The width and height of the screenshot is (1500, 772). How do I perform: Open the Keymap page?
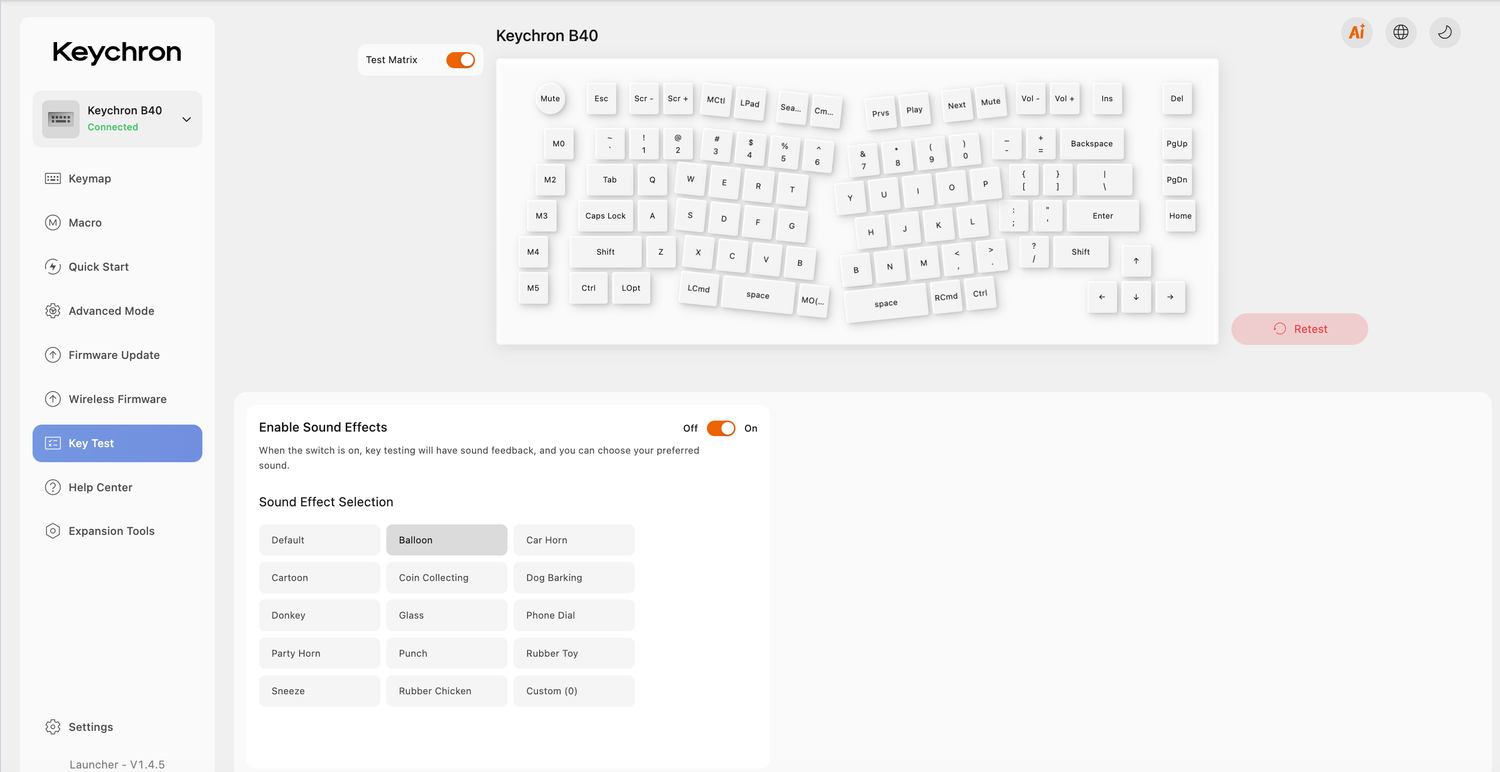tap(117, 179)
